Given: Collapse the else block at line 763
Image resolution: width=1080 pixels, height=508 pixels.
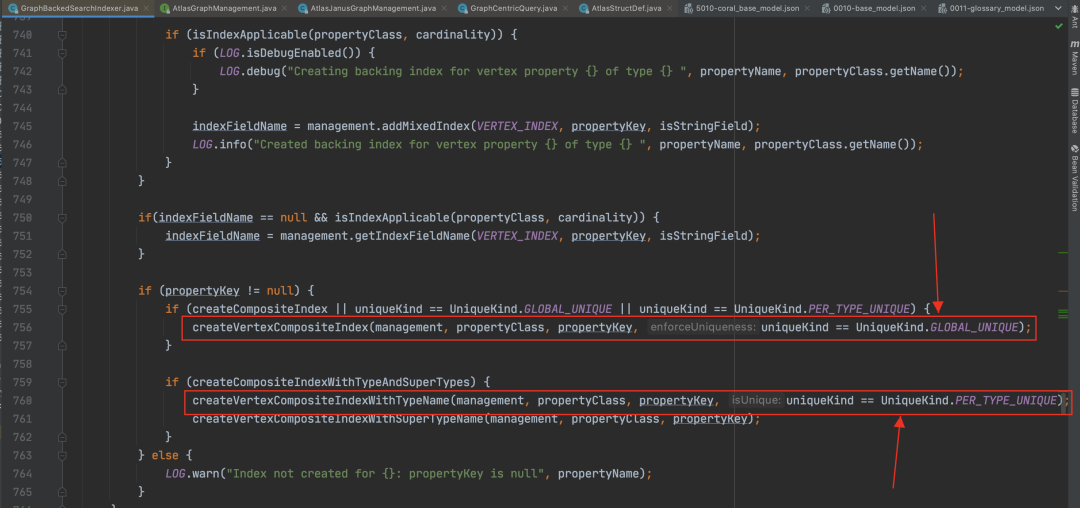Looking at the screenshot, I should coord(62,455).
